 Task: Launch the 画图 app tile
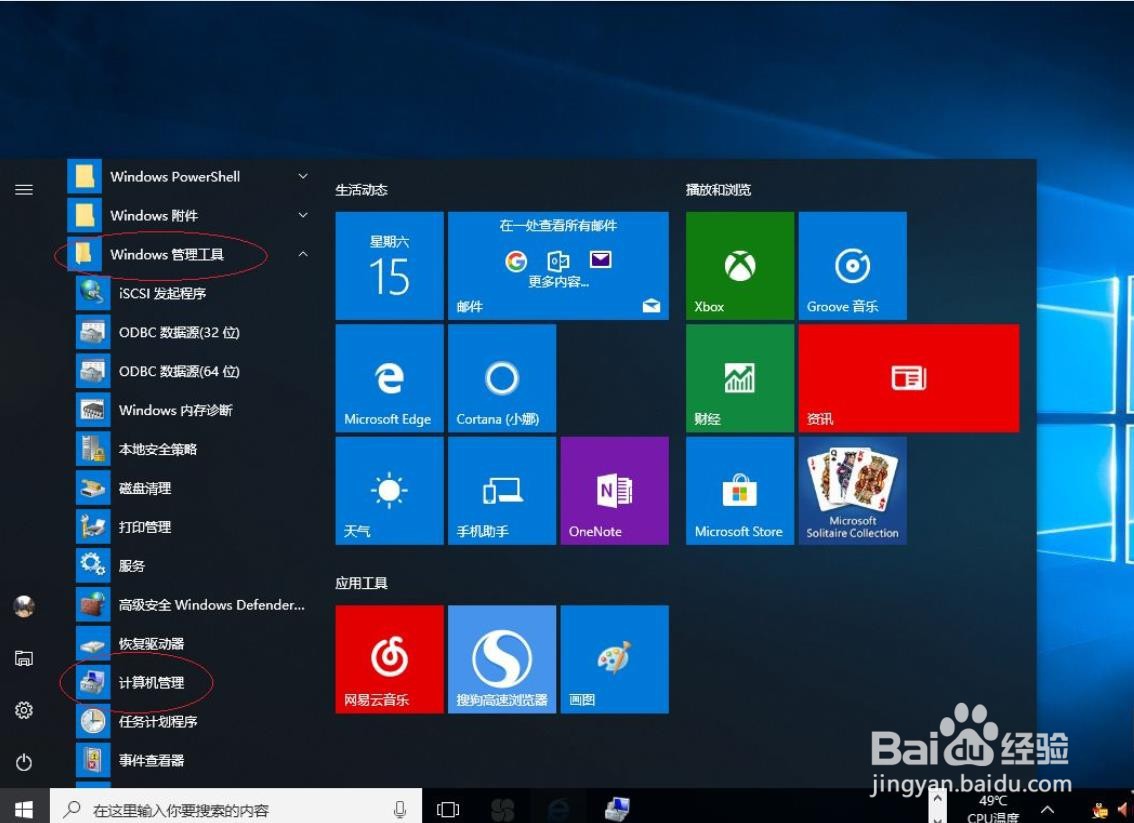[614, 657]
